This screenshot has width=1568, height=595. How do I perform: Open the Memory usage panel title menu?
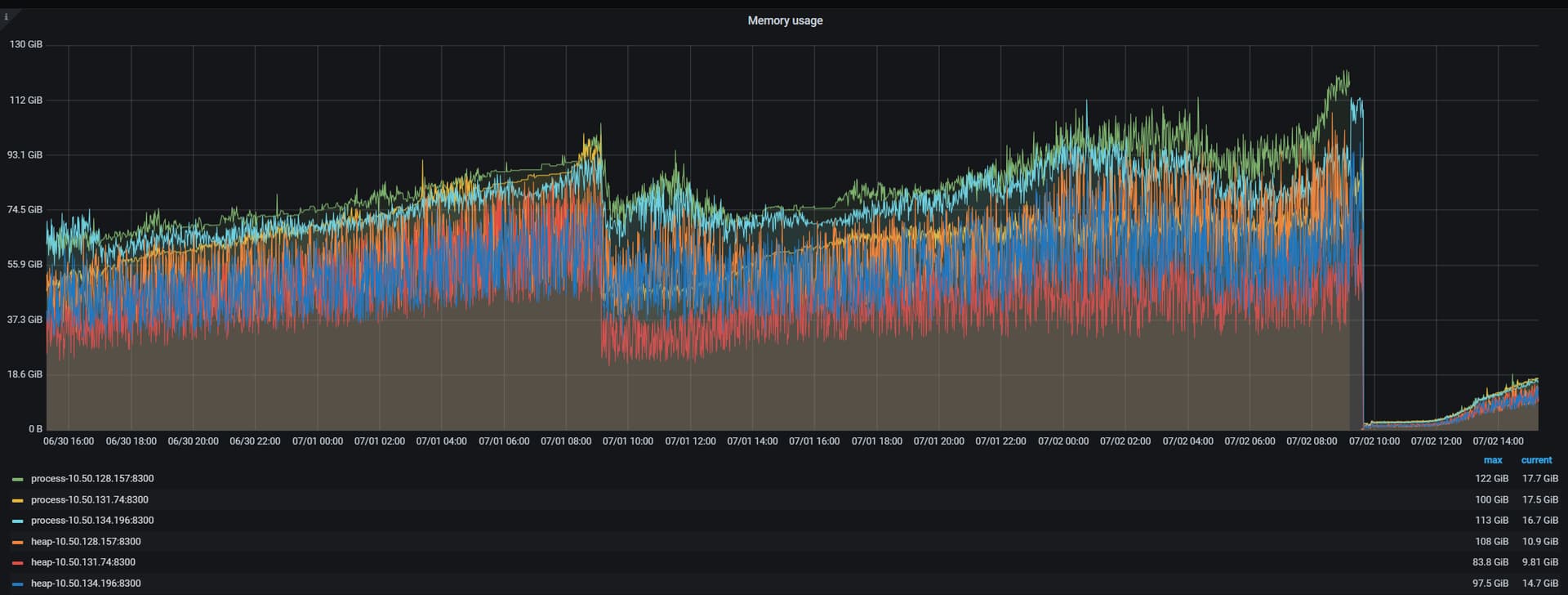point(784,20)
